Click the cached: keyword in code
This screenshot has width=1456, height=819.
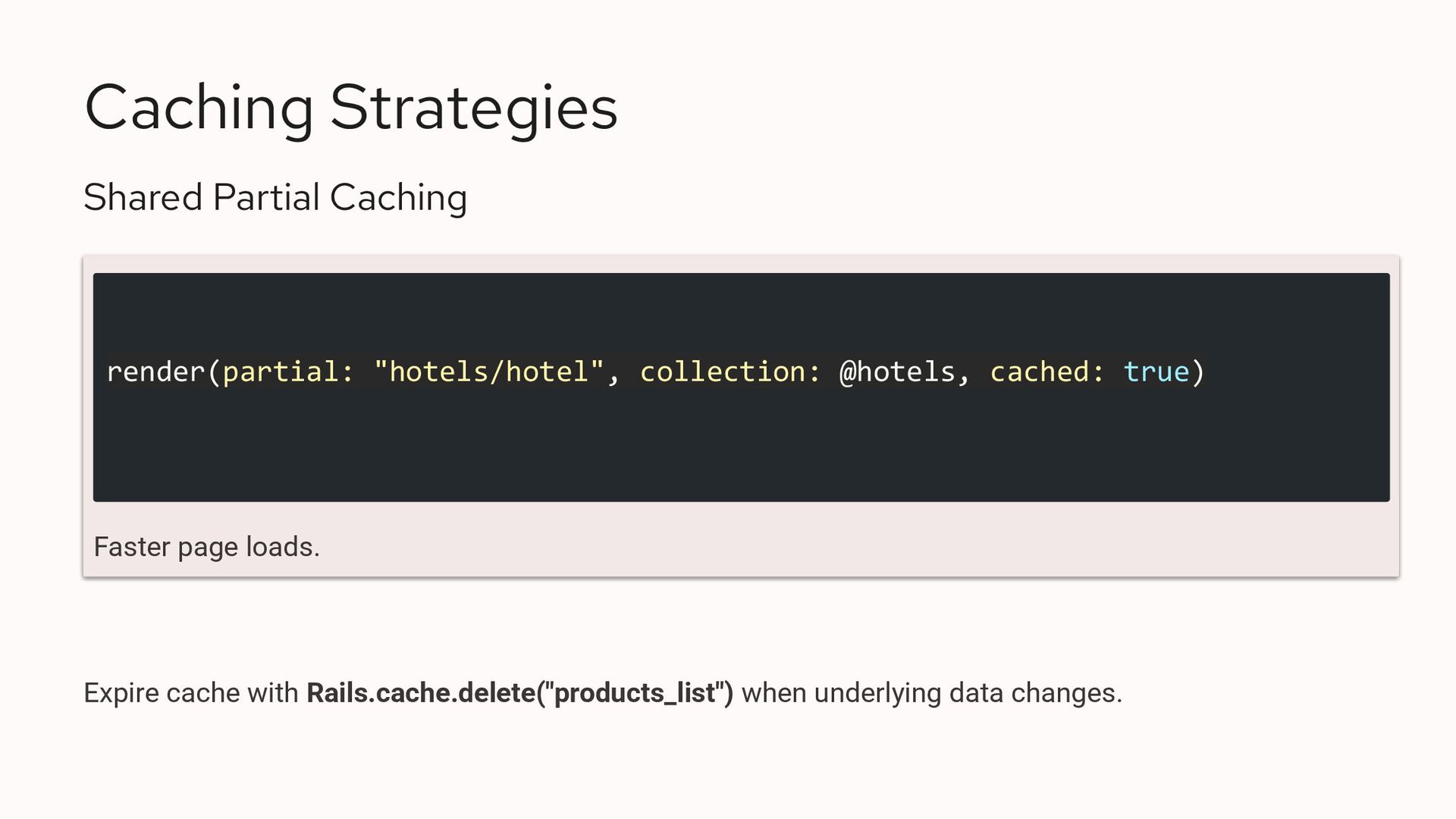coord(1047,372)
